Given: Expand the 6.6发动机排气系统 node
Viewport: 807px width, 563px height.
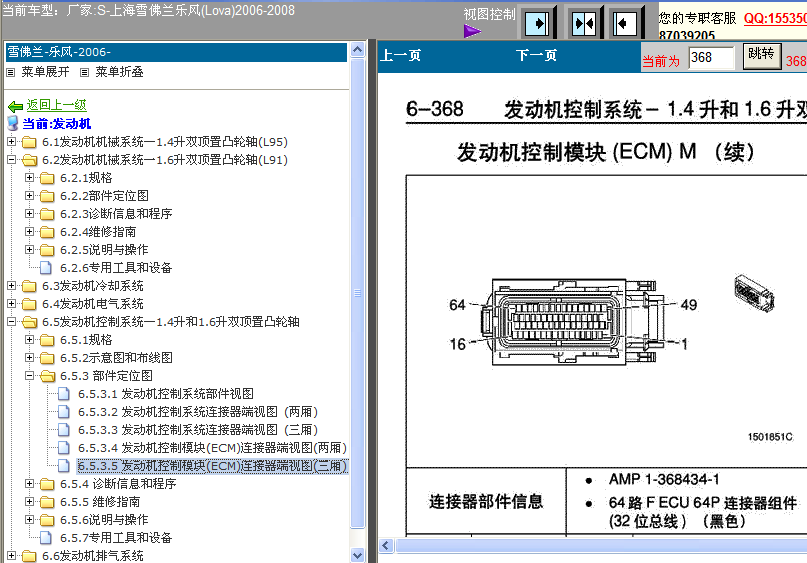Looking at the screenshot, I should click(11, 556).
